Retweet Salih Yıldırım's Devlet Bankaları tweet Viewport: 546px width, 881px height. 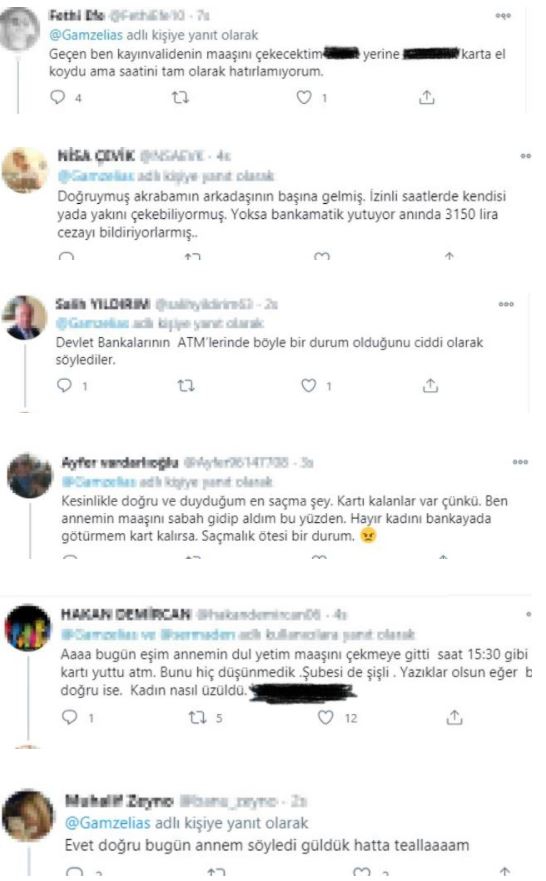click(x=186, y=386)
